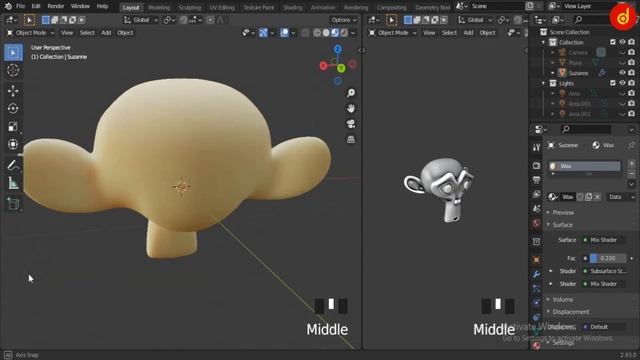Collapse the Lights collection
Viewport: 640px width, 360px height.
543,83
